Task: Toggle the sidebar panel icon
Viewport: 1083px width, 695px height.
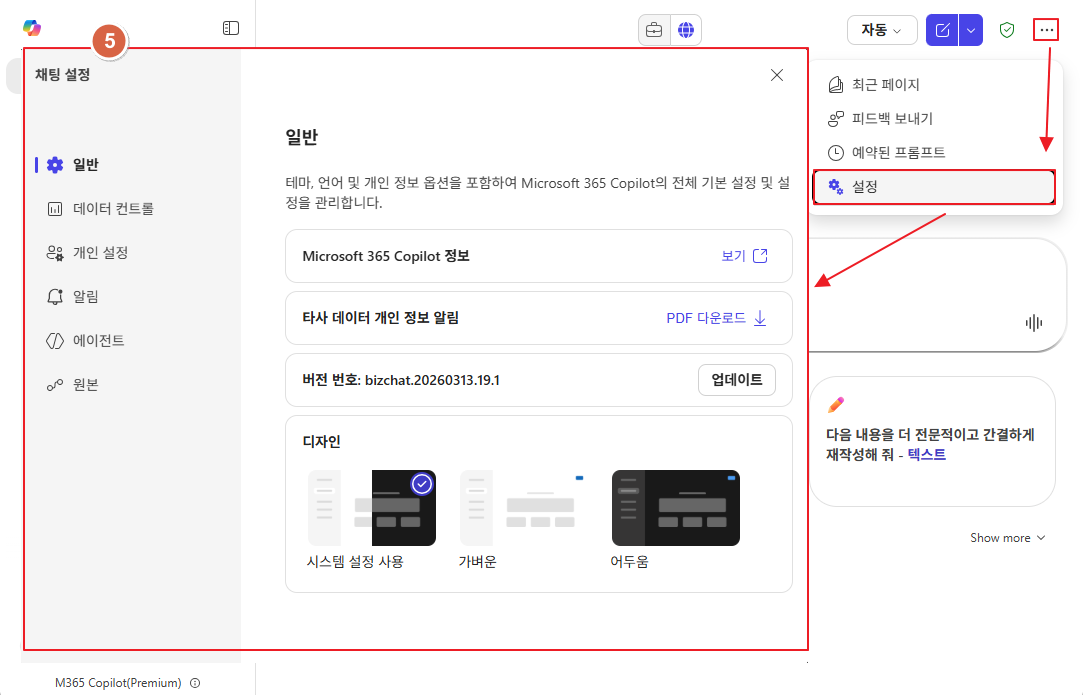Action: pyautogui.click(x=231, y=28)
